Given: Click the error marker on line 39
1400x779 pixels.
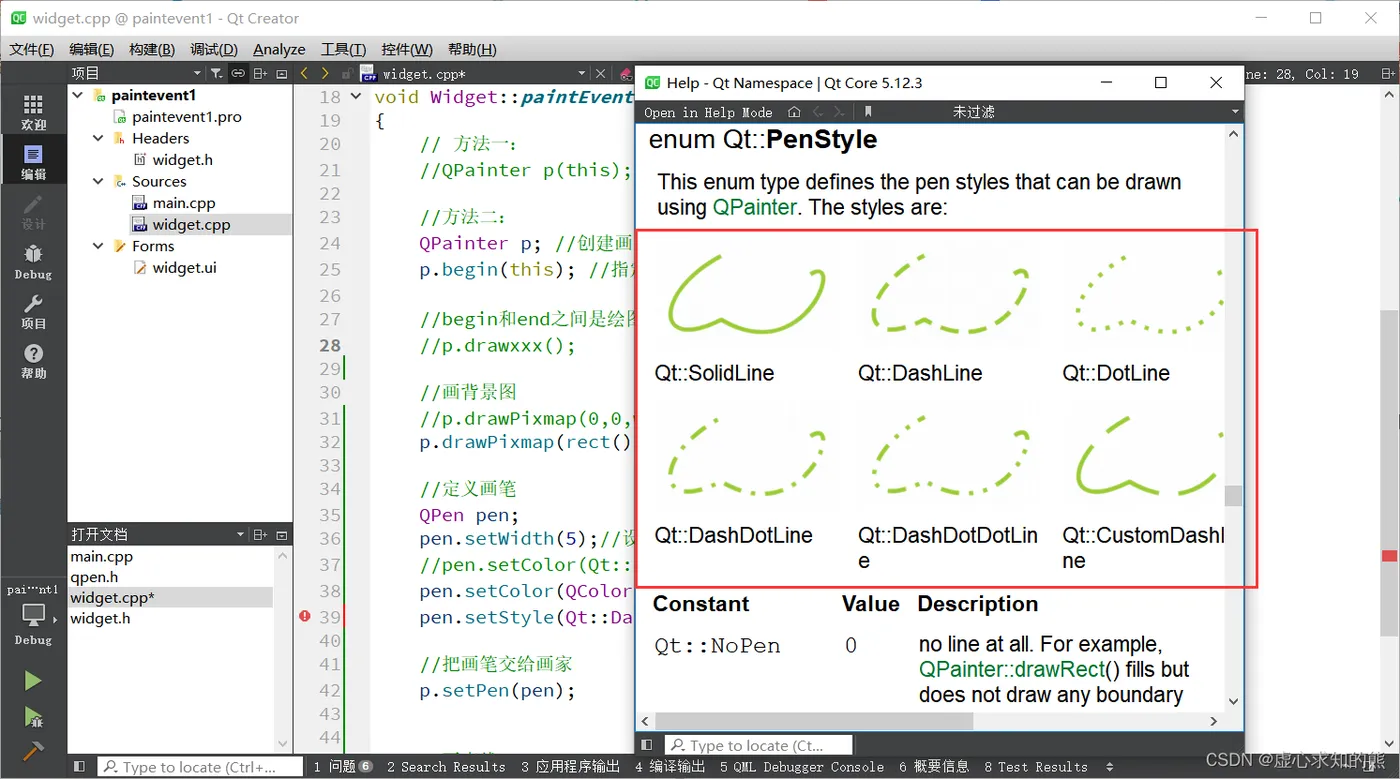Looking at the screenshot, I should click(x=305, y=617).
